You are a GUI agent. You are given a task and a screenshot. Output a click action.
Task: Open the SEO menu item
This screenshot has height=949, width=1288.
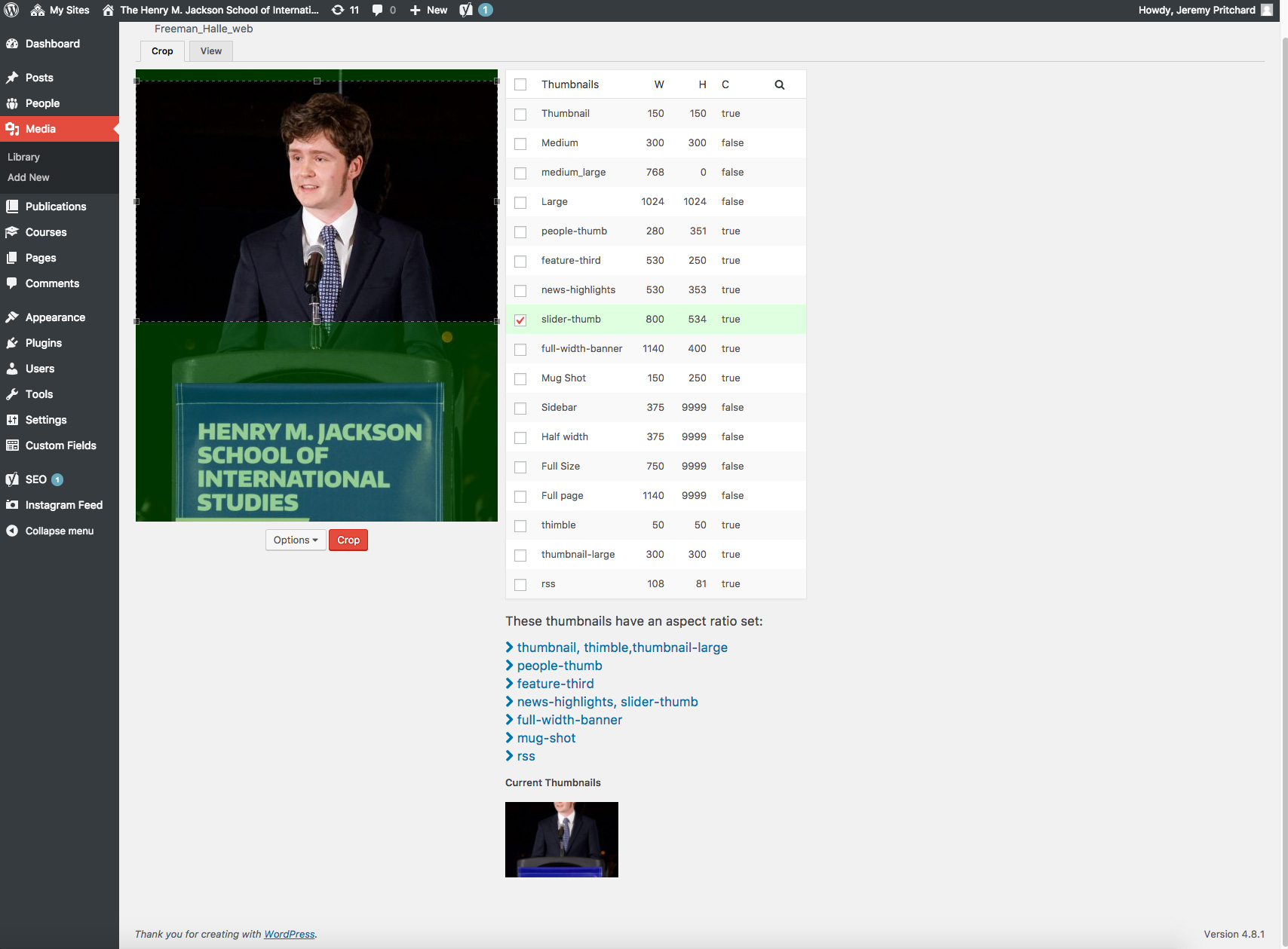[x=36, y=479]
